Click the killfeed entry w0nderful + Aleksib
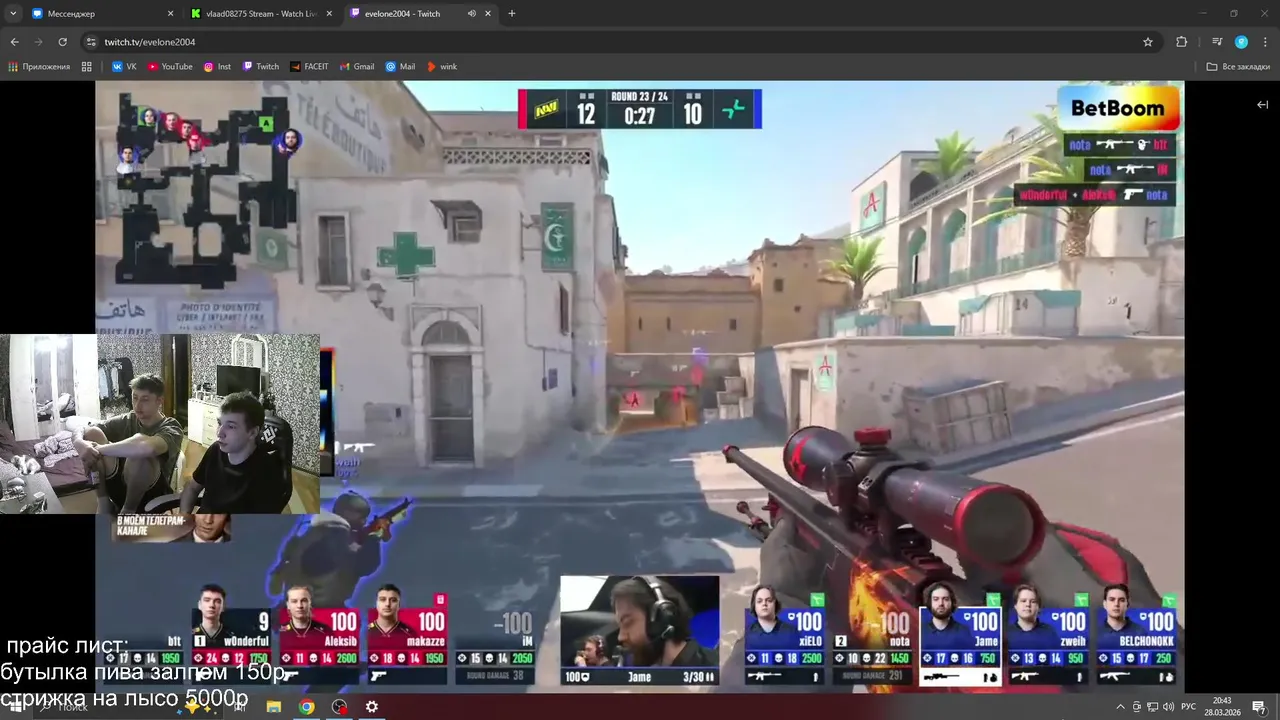1280x720 pixels. click(1094, 195)
